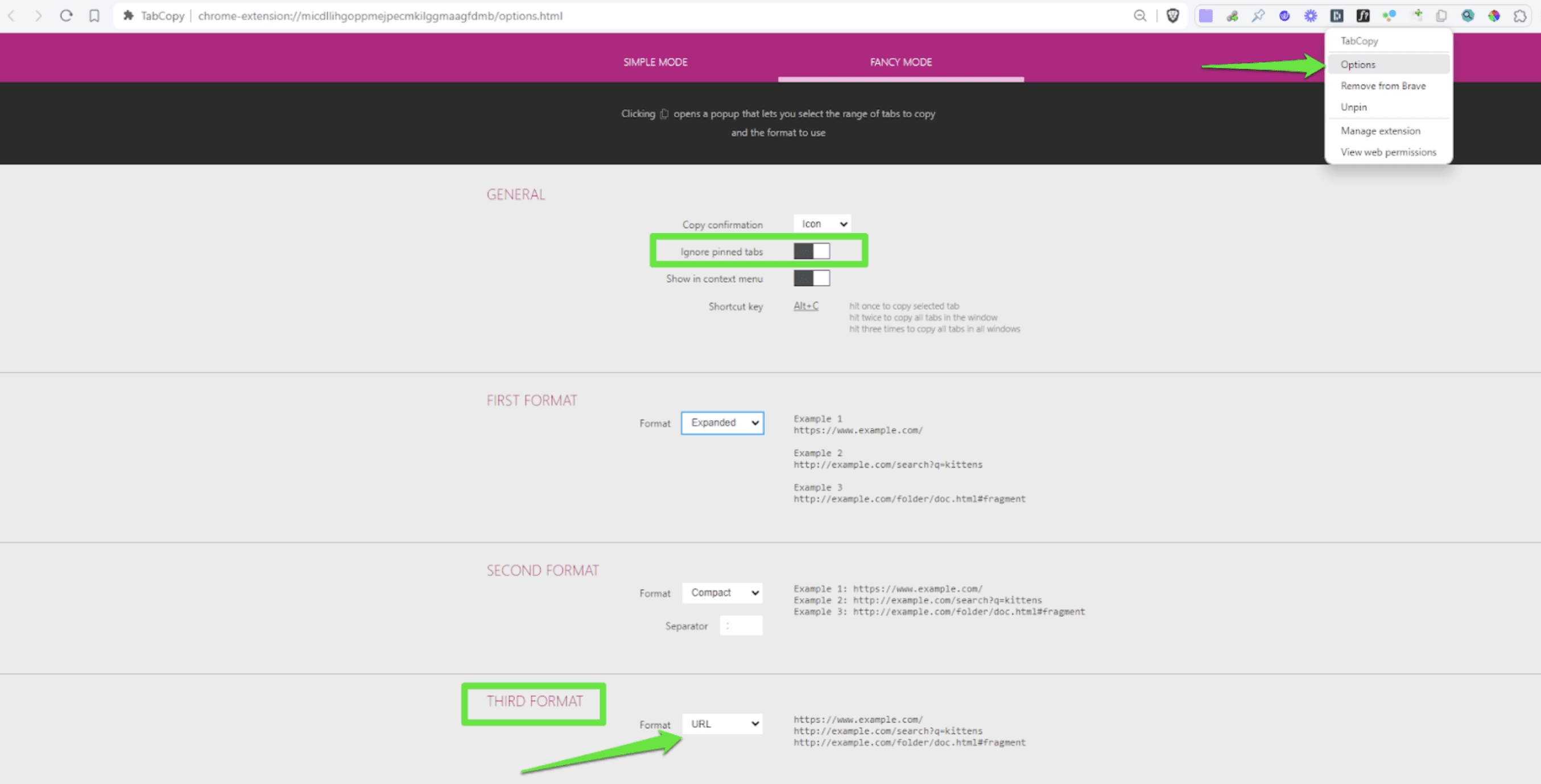Click the Alt+C shortcut key link

pyautogui.click(x=806, y=306)
